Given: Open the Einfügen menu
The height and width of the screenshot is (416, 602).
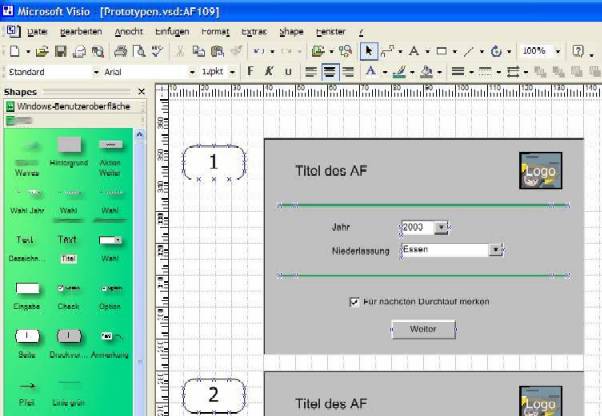Looking at the screenshot, I should pos(172,32).
